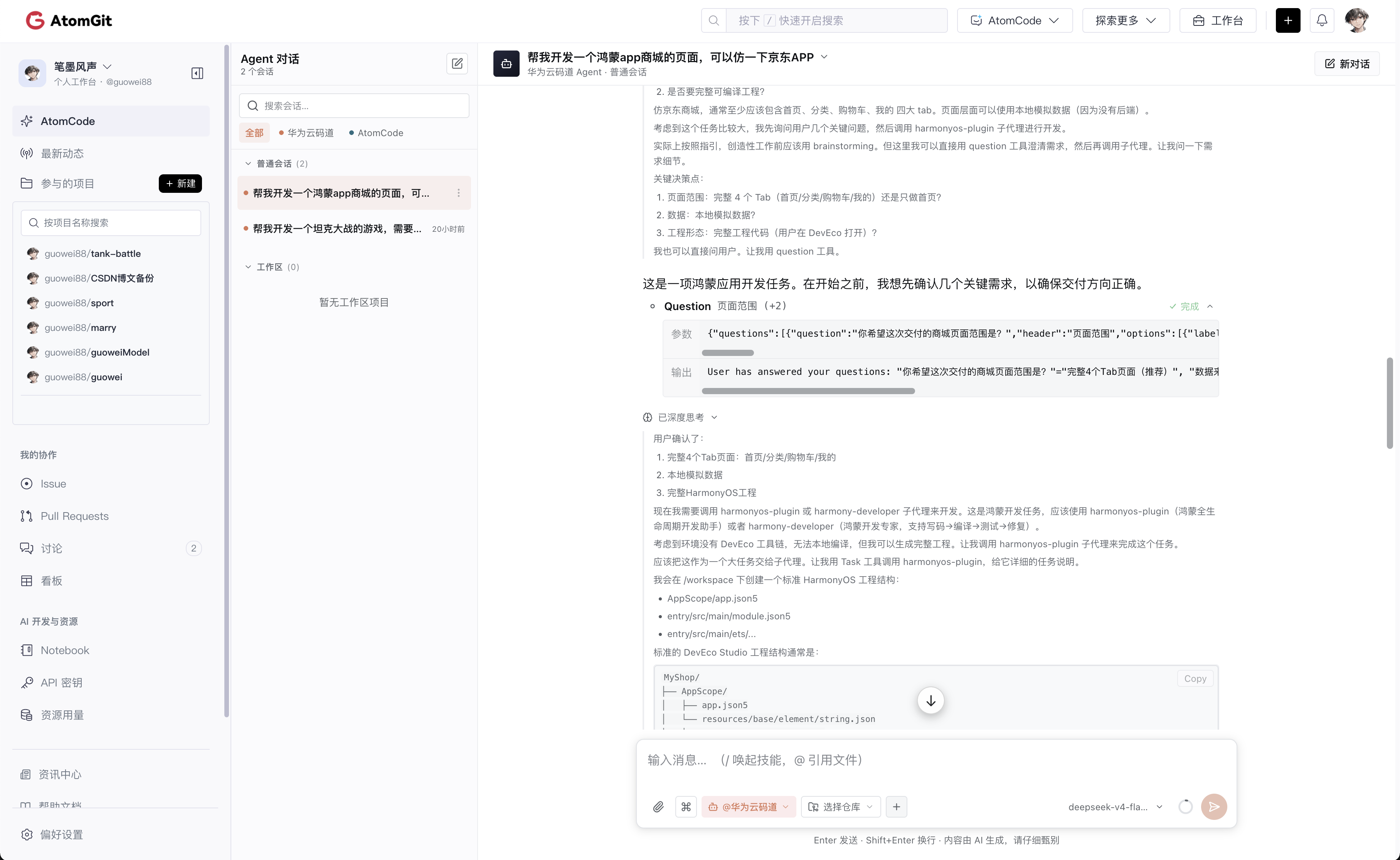Click 工作台 button
The image size is (1400, 860).
pos(1218,20)
